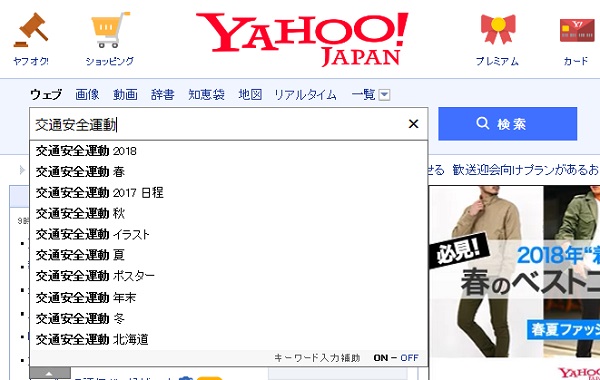Image resolution: width=600 pixels, height=380 pixels.
Task: Choose suggestion 交通安全運動 イラスト
Action: (228, 234)
